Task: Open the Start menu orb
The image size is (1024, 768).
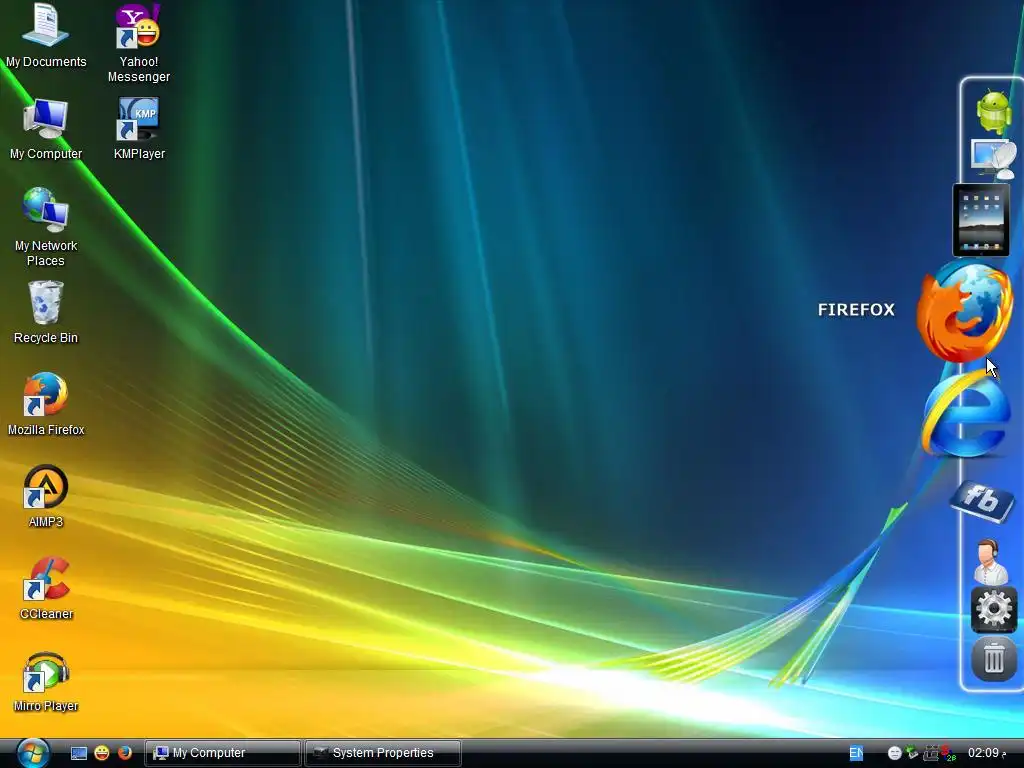Action: [33, 752]
